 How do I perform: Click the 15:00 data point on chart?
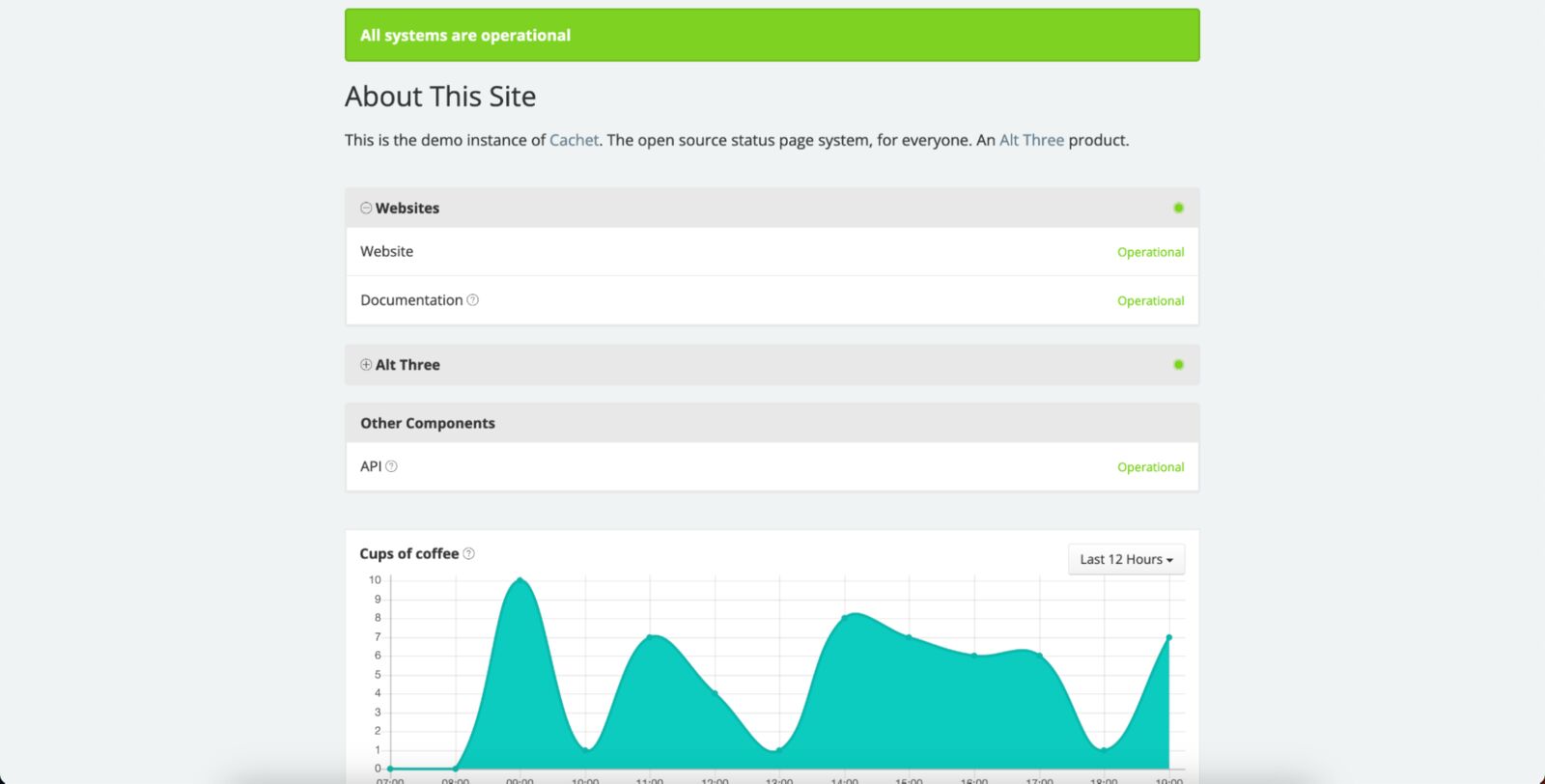coord(910,636)
